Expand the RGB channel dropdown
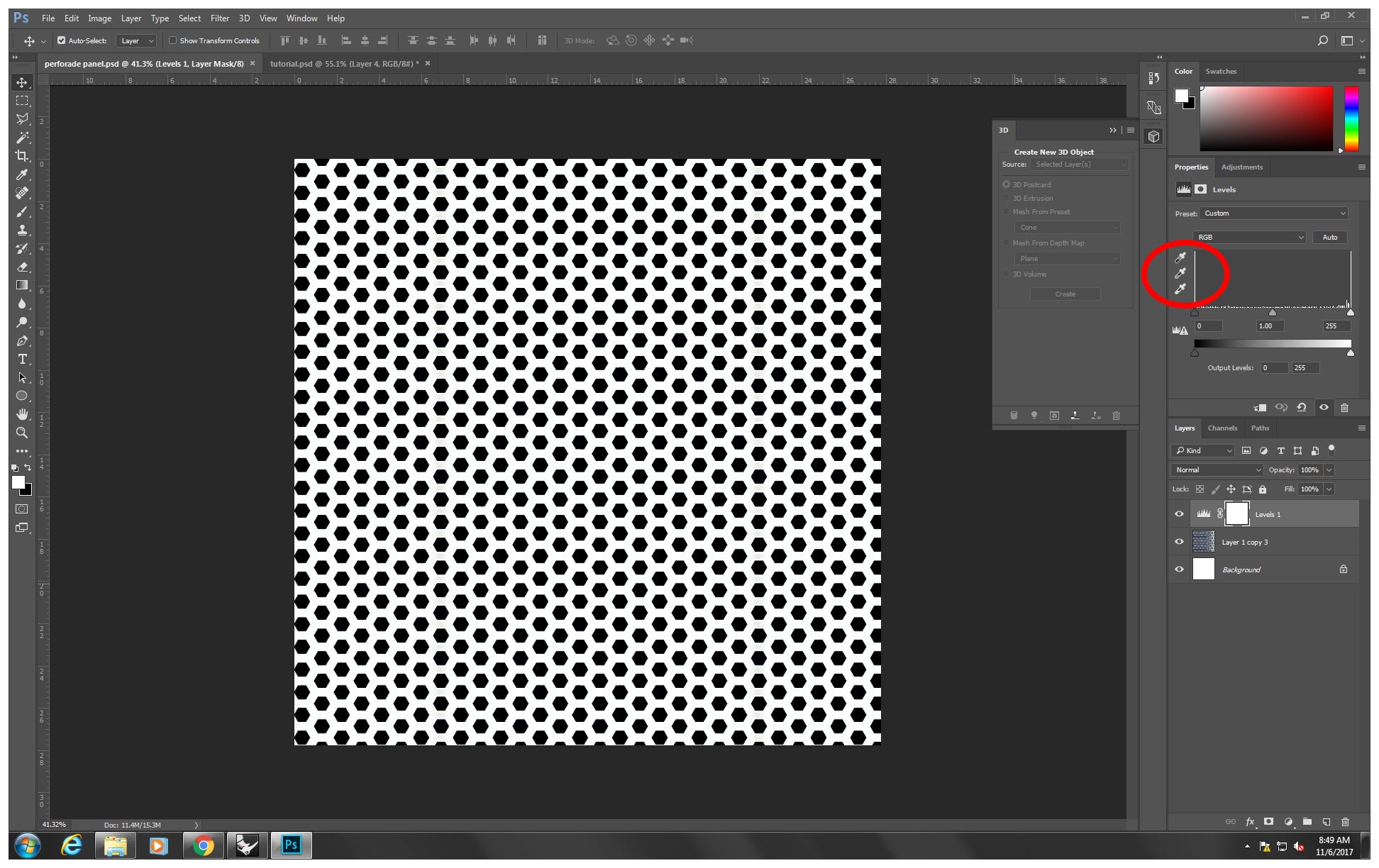 1249,238
